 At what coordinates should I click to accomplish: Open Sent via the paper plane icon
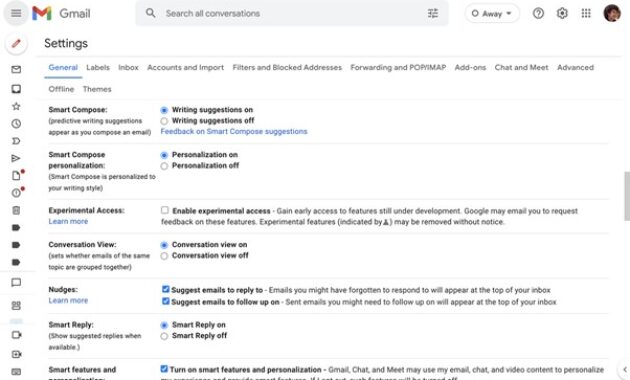[16, 158]
